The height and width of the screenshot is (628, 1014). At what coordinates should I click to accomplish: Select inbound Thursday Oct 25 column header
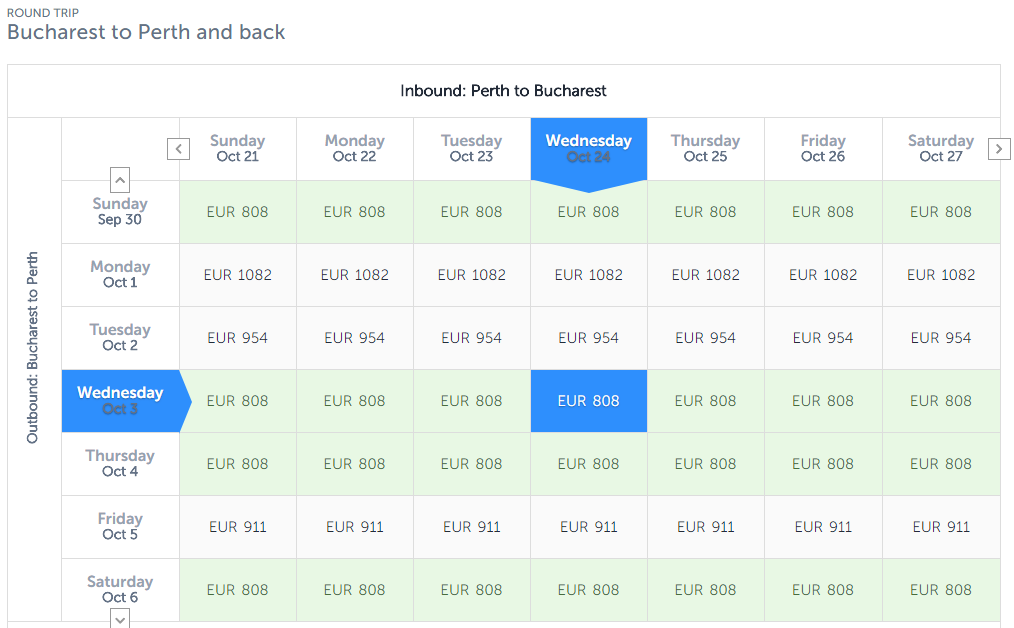tap(706, 149)
